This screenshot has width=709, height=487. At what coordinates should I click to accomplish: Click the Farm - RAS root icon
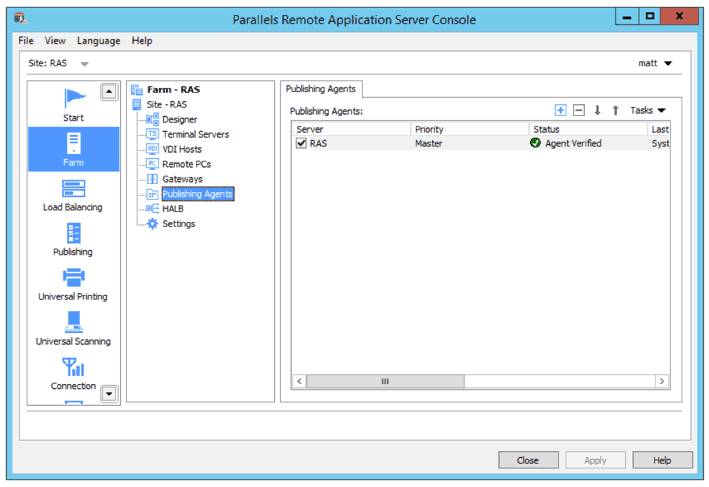[137, 90]
